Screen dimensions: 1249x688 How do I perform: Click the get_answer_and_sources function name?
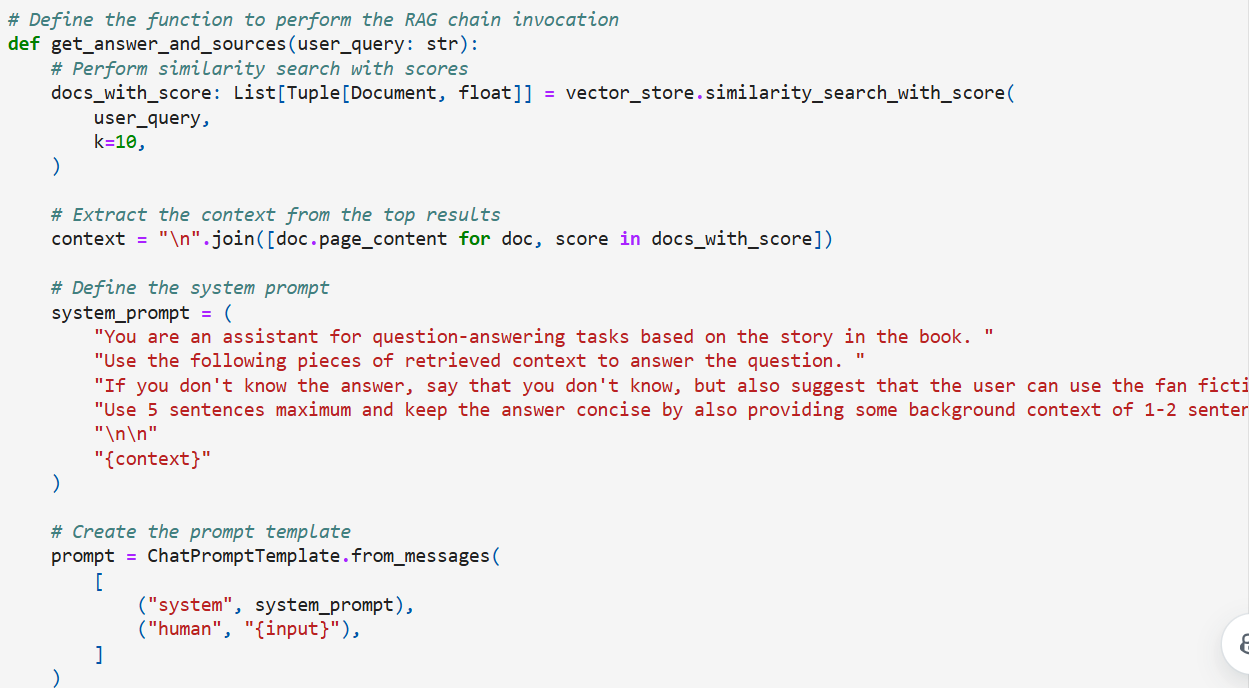[168, 44]
